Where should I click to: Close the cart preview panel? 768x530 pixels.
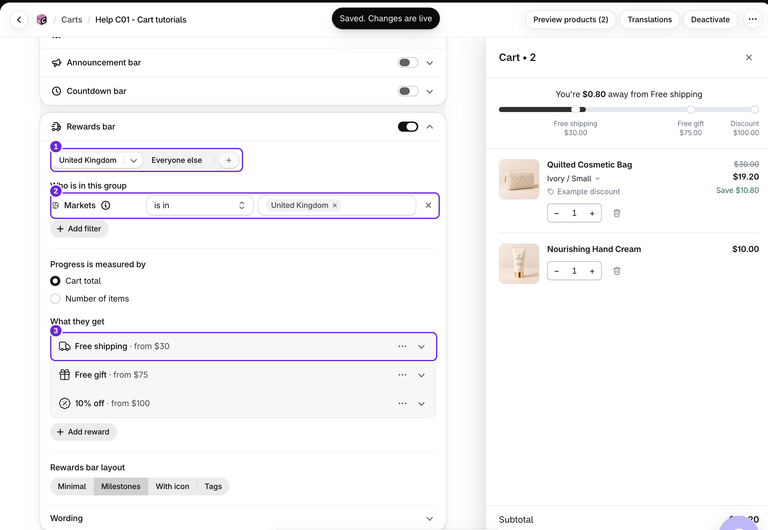pos(748,57)
